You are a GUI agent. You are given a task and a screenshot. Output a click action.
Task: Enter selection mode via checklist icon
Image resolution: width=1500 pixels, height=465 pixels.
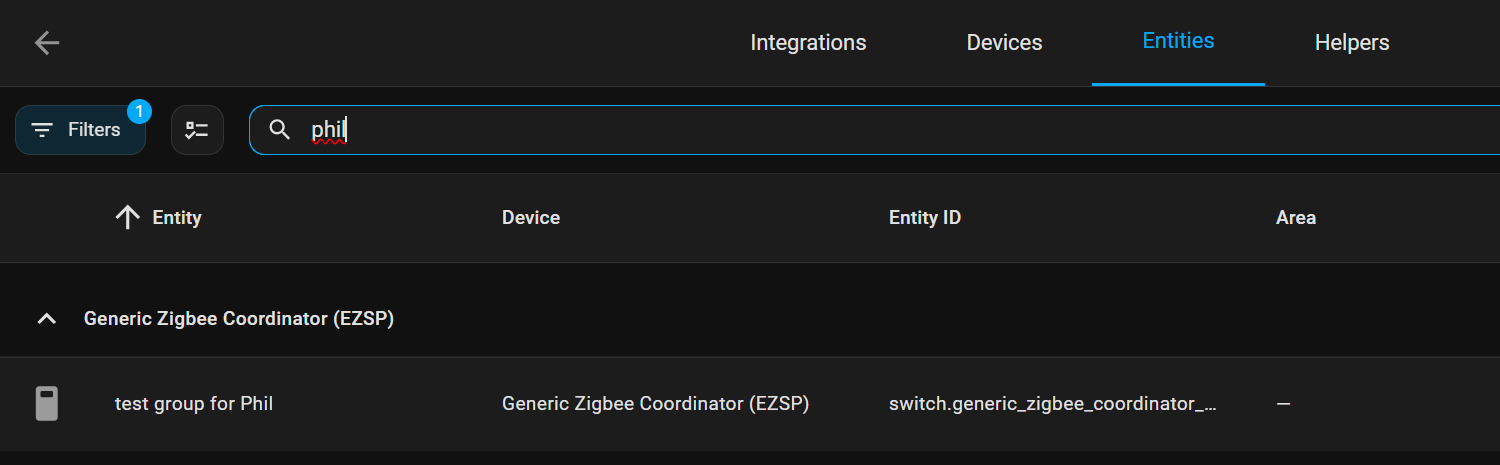point(197,130)
